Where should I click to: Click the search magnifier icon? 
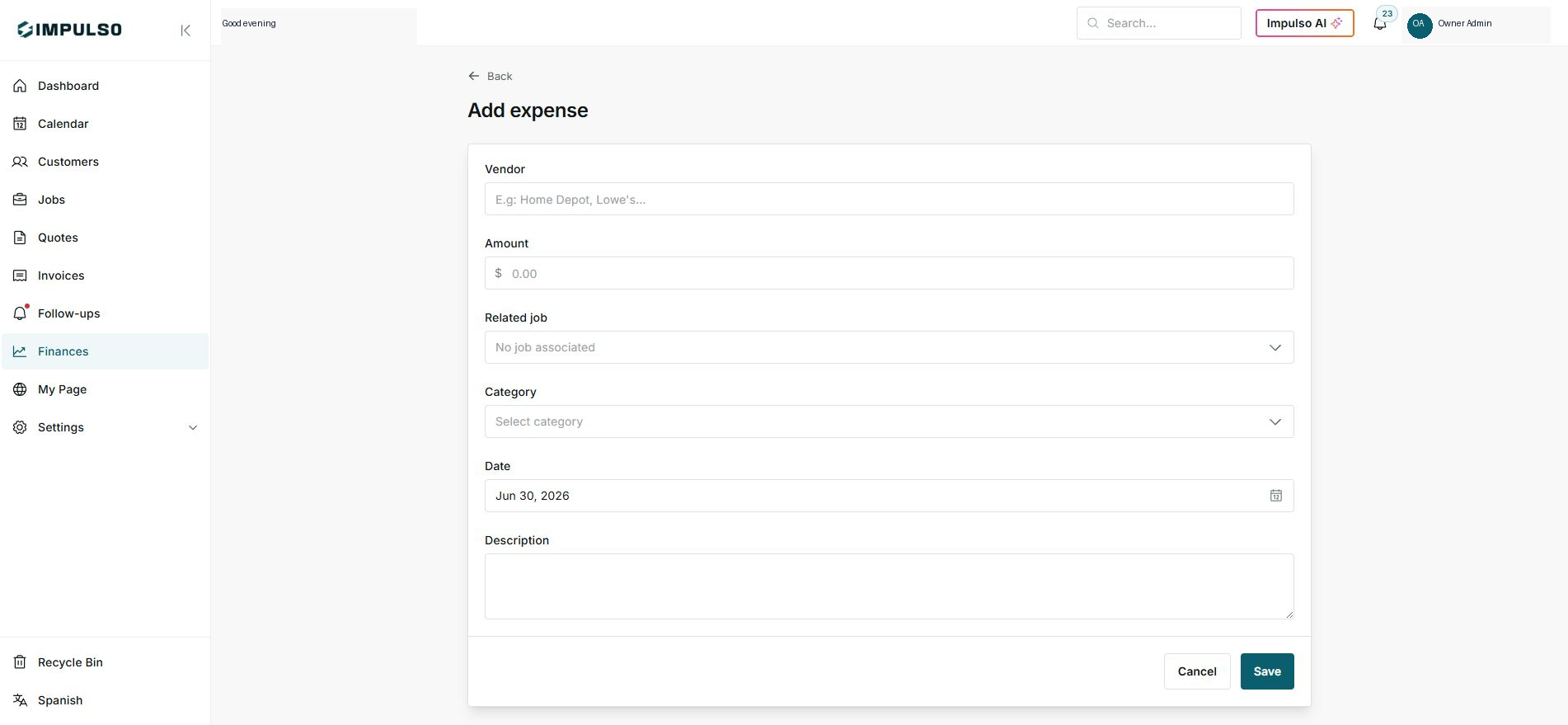tap(1093, 23)
